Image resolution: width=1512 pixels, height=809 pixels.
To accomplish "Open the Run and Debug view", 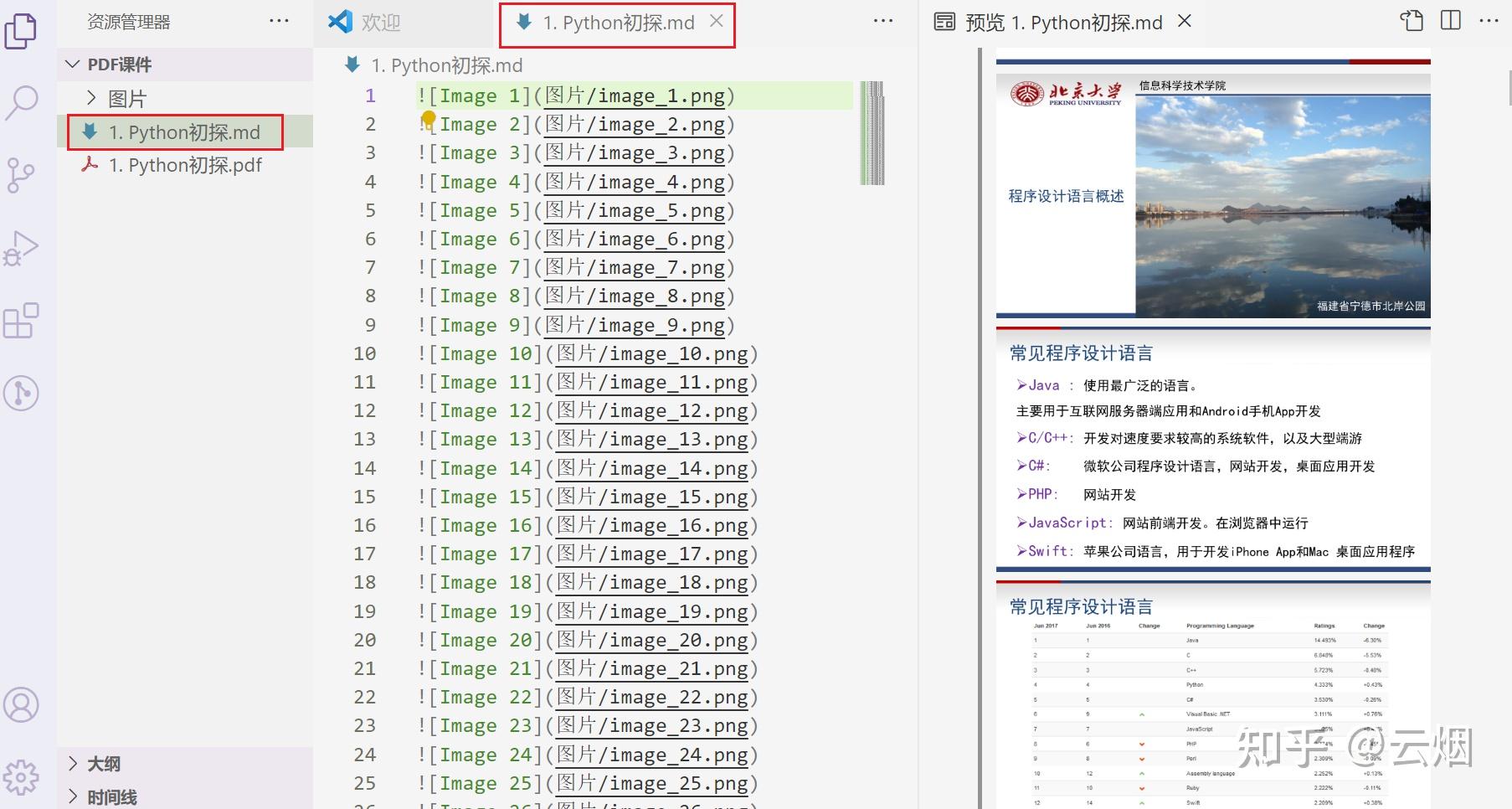I will tap(23, 248).
